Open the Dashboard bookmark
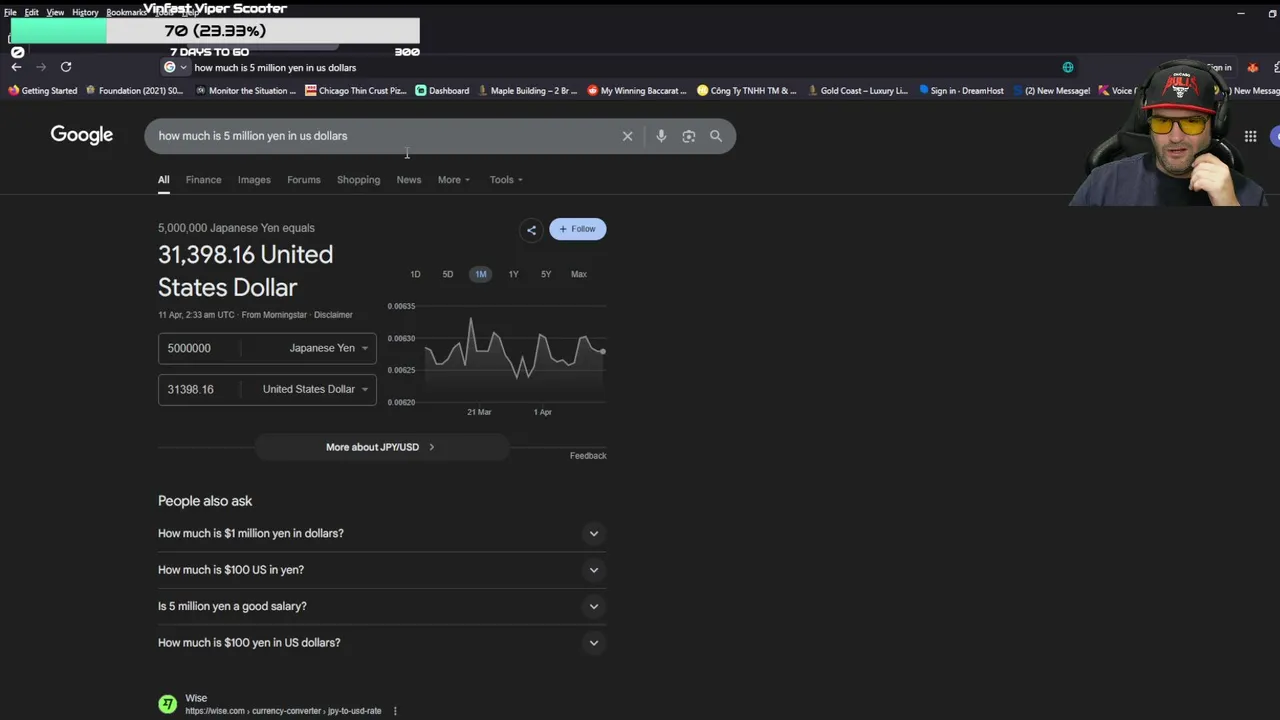Screen dimensions: 1280x720 point(442,91)
